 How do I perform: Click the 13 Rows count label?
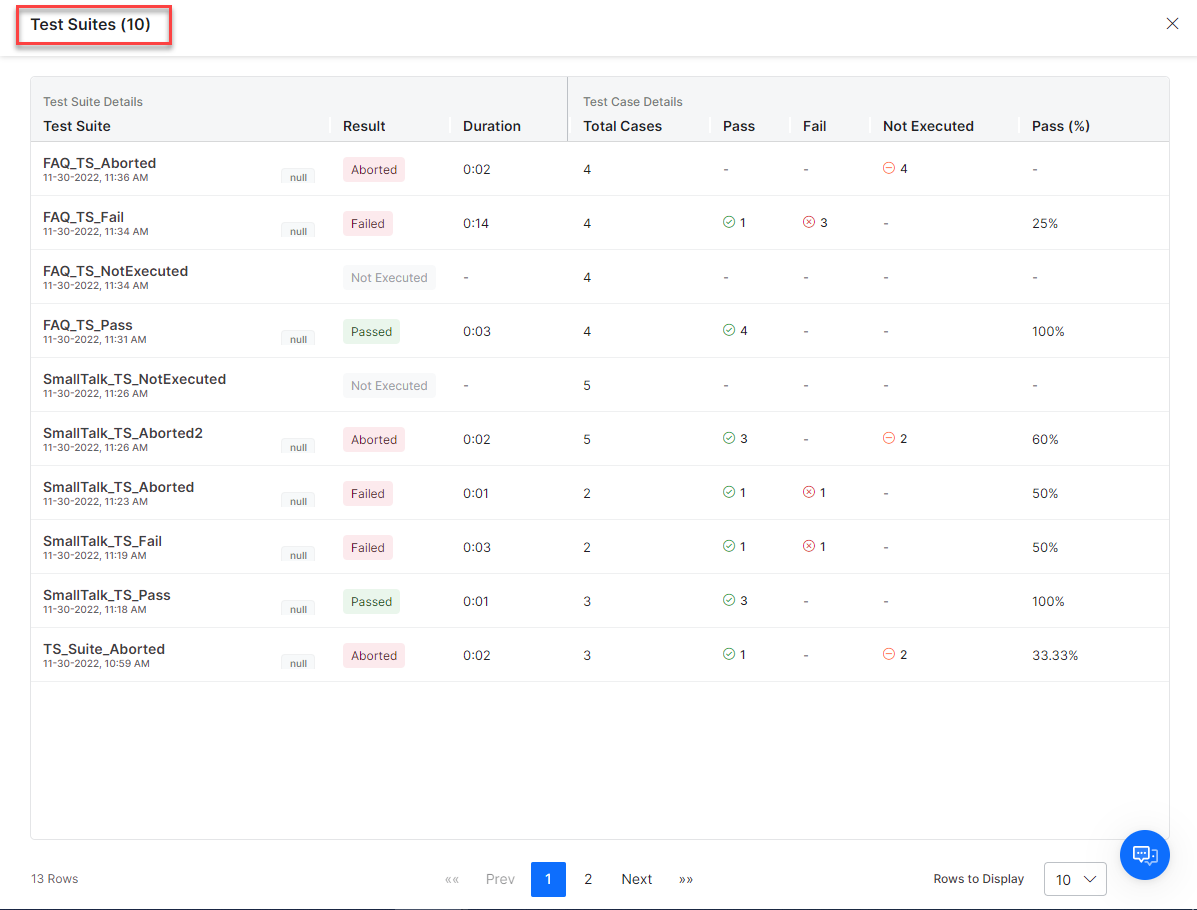[54, 879]
